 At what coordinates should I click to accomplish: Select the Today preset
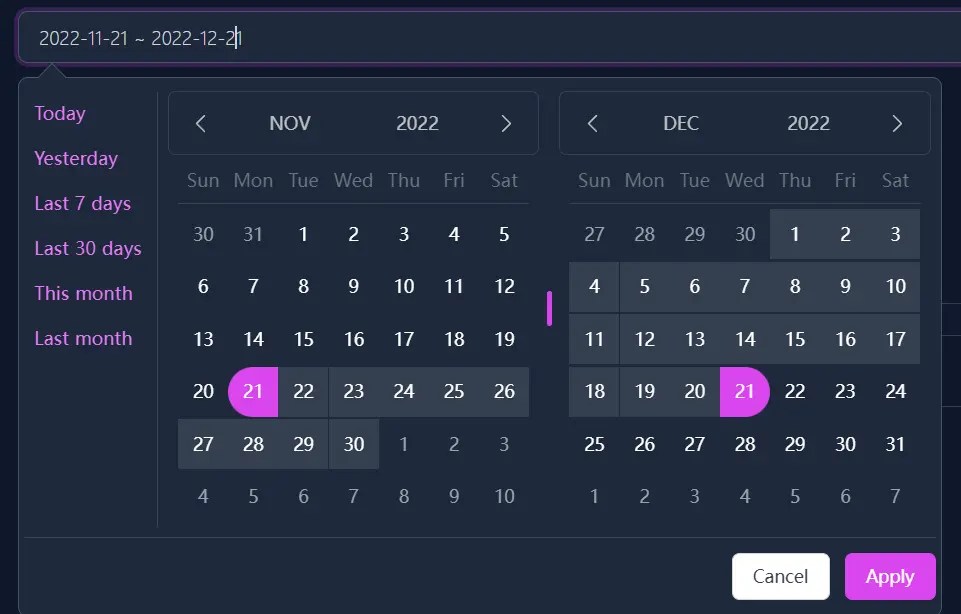(59, 113)
